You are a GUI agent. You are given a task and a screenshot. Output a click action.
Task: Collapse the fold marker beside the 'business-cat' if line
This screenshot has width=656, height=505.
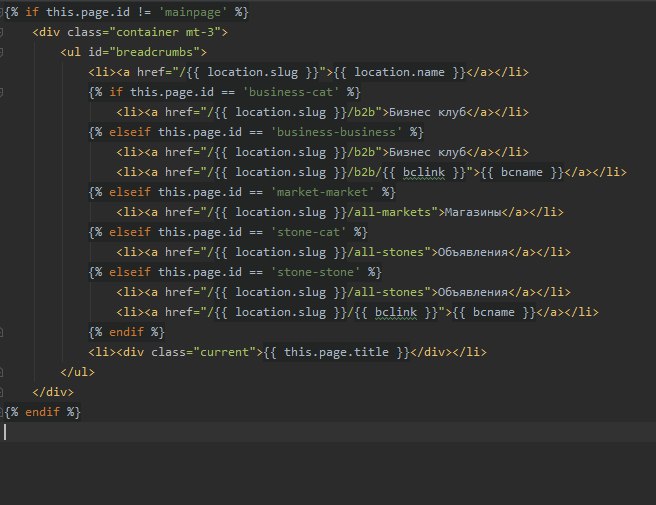(x=1, y=92)
